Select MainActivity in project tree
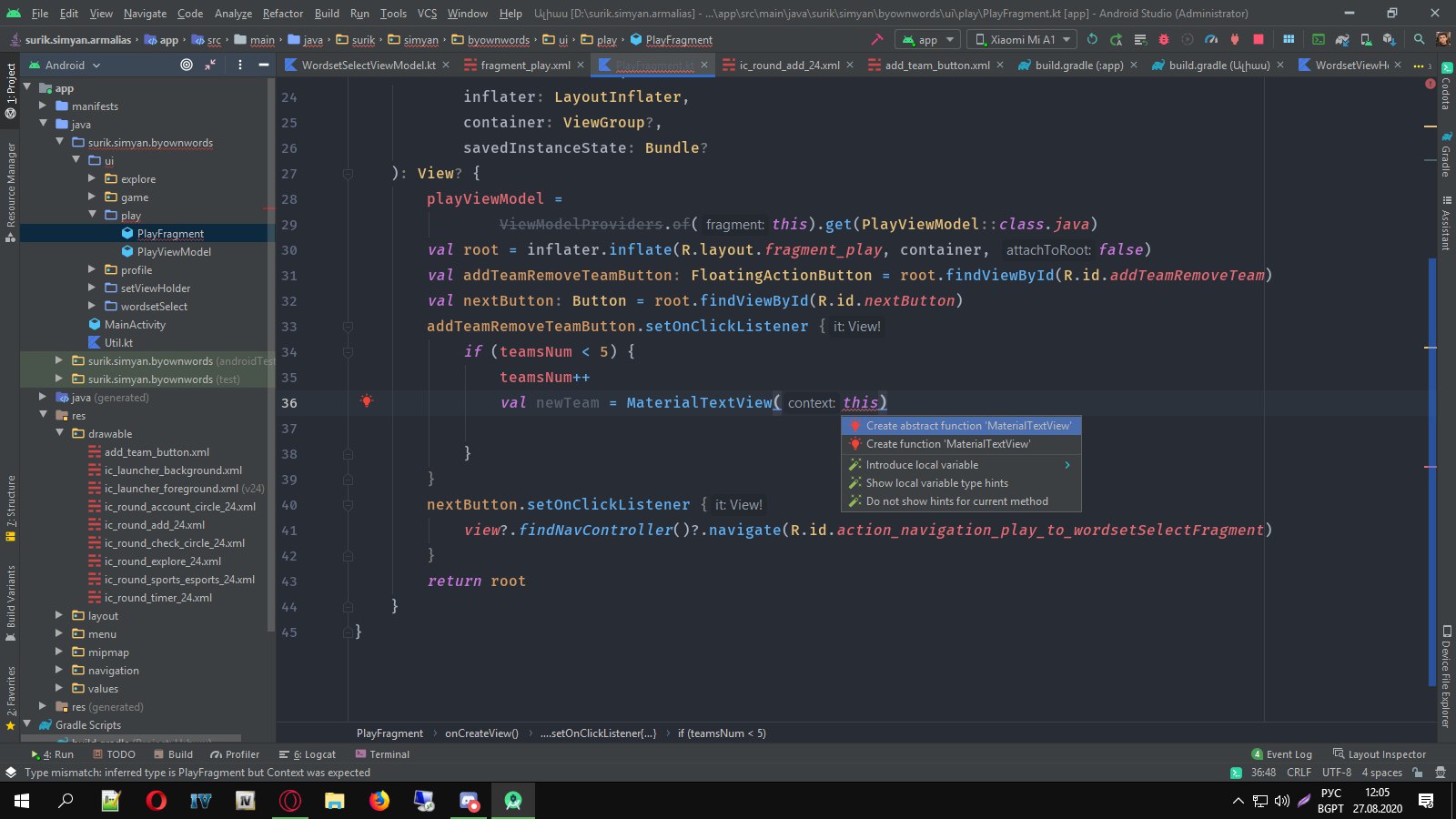Viewport: 1456px width, 819px height. pos(135,324)
